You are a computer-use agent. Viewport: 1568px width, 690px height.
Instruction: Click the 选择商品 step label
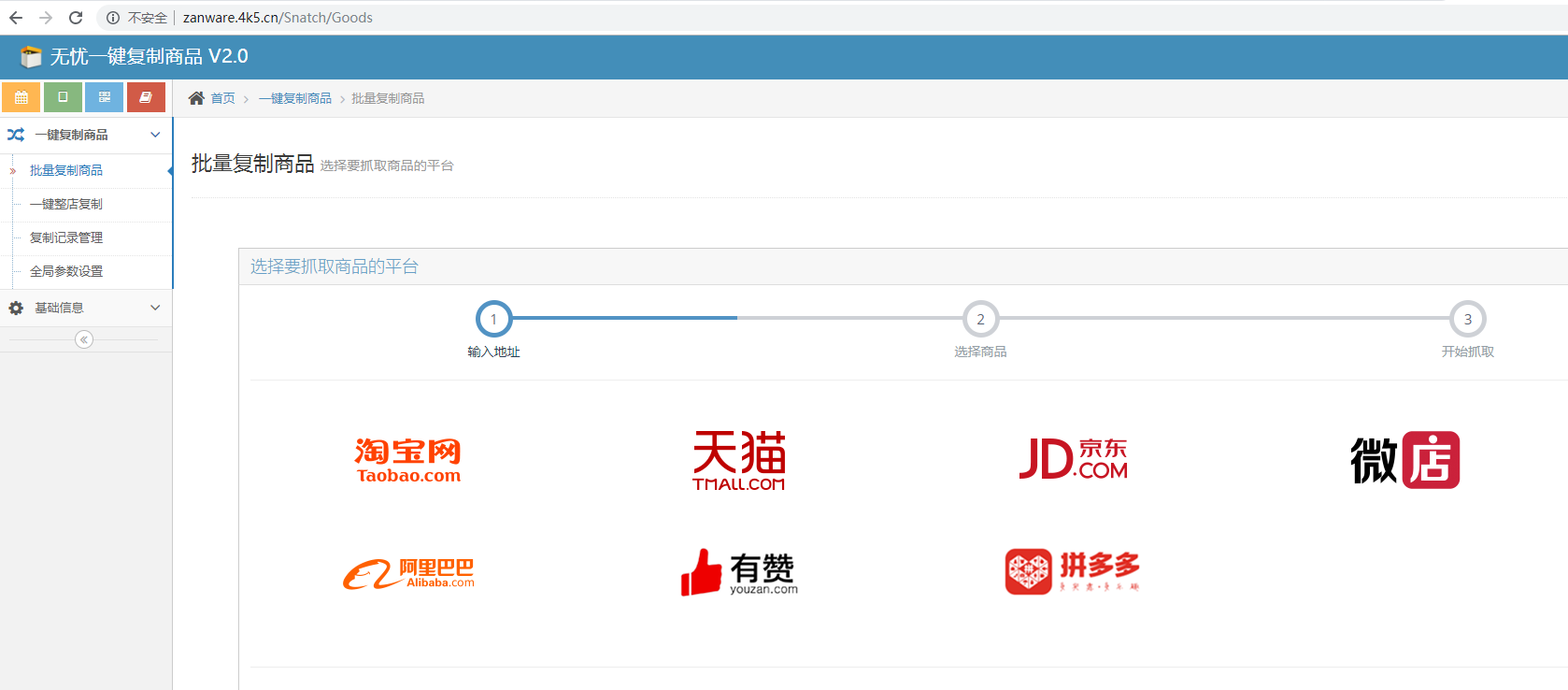[x=980, y=352]
